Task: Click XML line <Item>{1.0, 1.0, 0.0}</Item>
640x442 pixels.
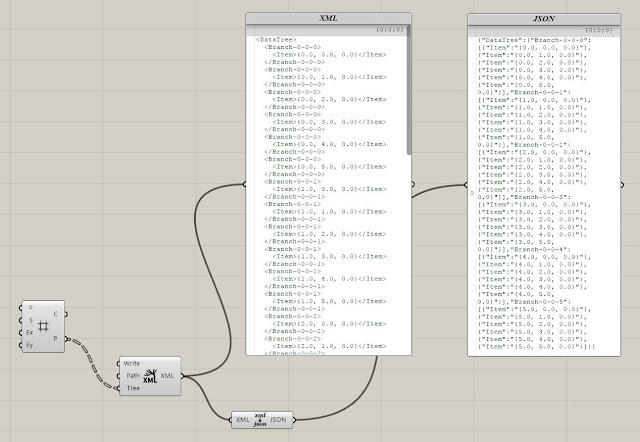Action: click(329, 212)
